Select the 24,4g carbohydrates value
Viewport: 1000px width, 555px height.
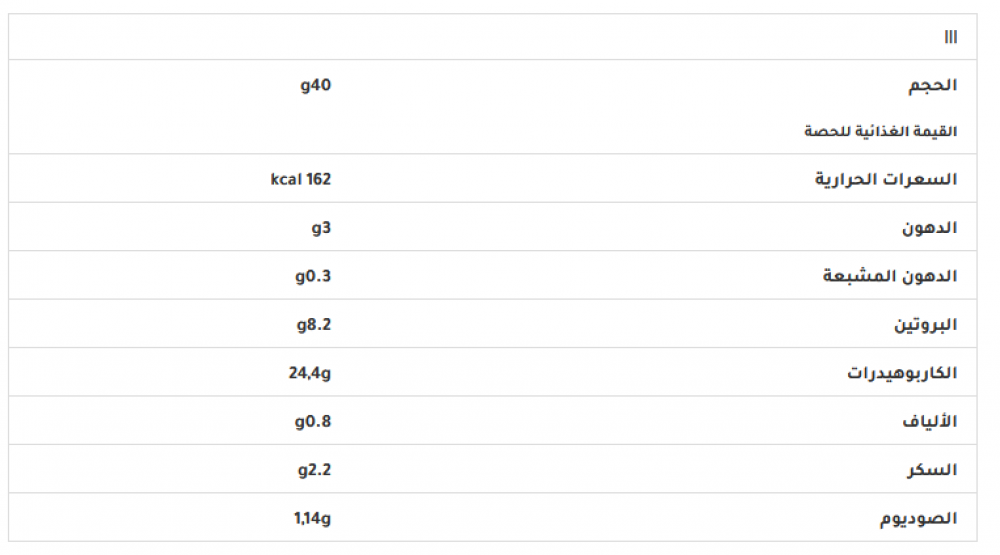pyautogui.click(x=310, y=373)
